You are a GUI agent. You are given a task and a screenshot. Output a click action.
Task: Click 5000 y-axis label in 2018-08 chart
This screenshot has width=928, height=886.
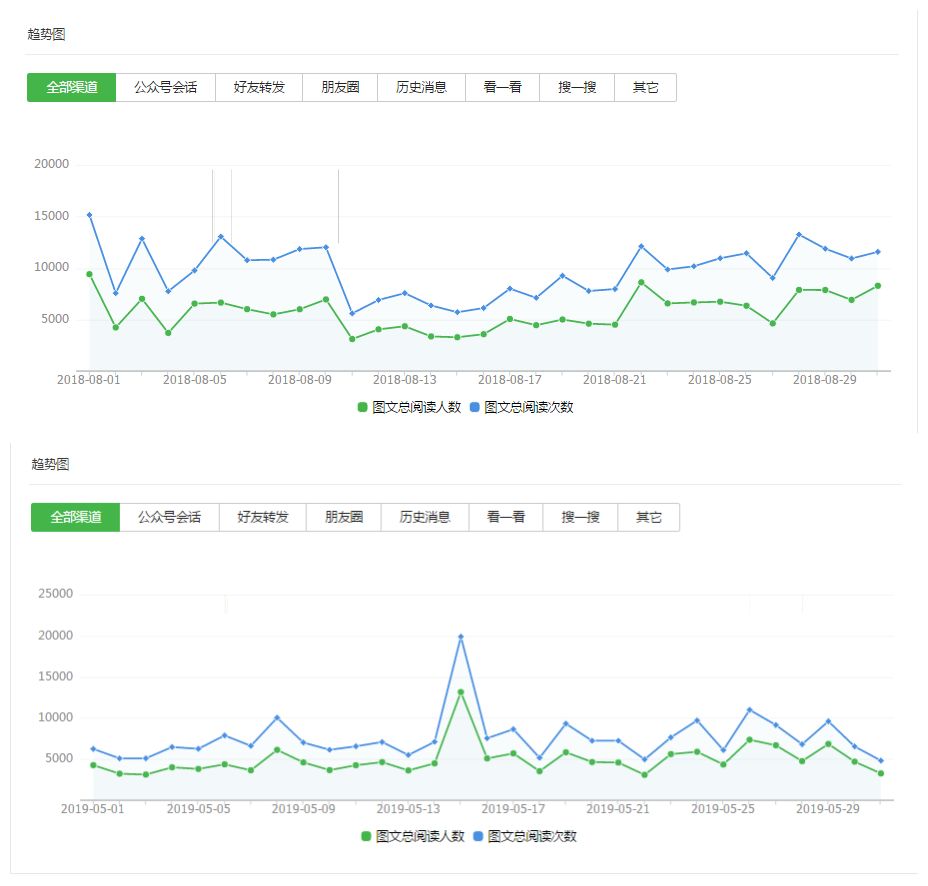pos(55,319)
